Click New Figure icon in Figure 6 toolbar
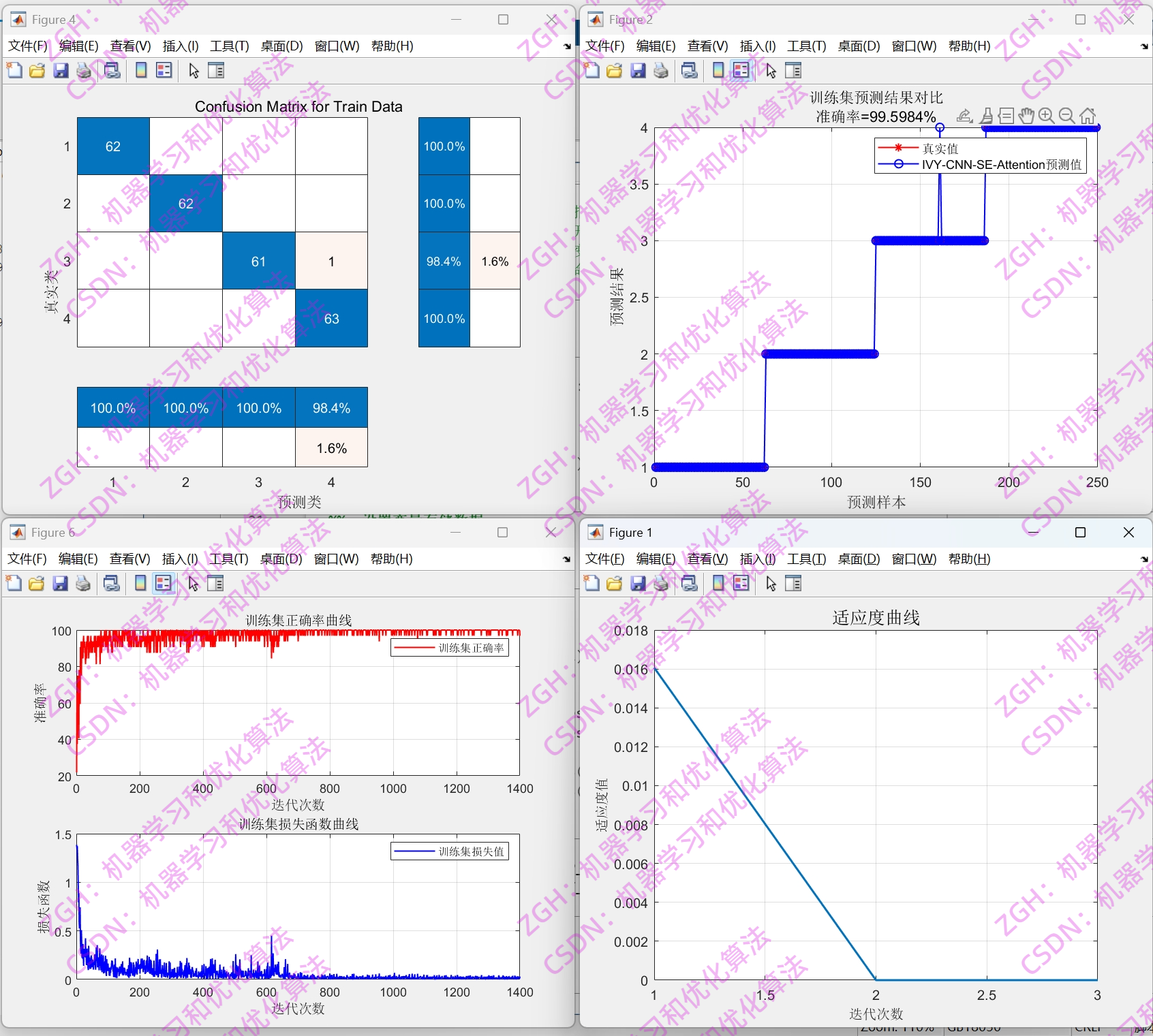This screenshot has height=1036, width=1153. (14, 583)
